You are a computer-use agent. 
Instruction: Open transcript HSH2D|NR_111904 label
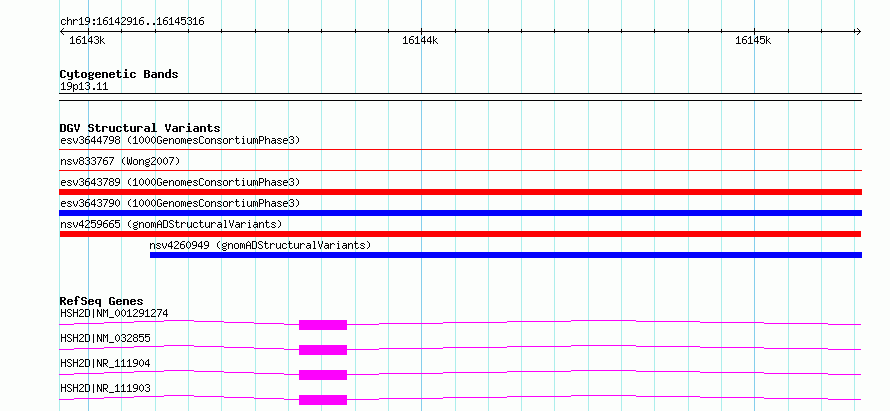pos(105,363)
